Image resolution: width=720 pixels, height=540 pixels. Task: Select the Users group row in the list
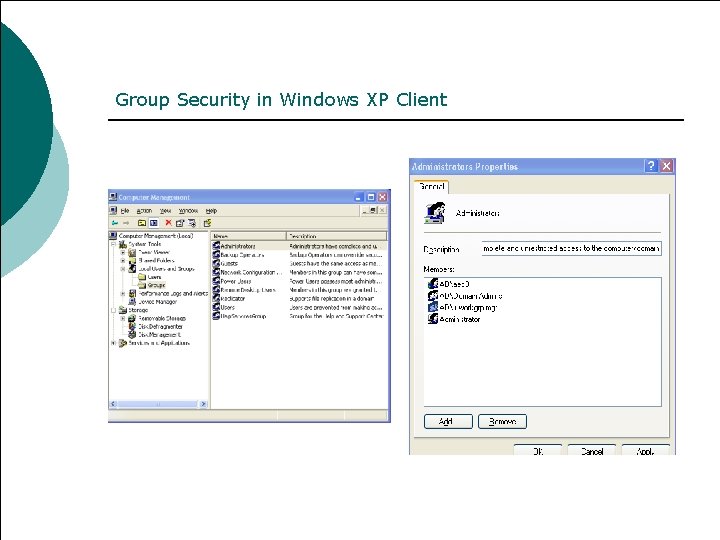299,307
